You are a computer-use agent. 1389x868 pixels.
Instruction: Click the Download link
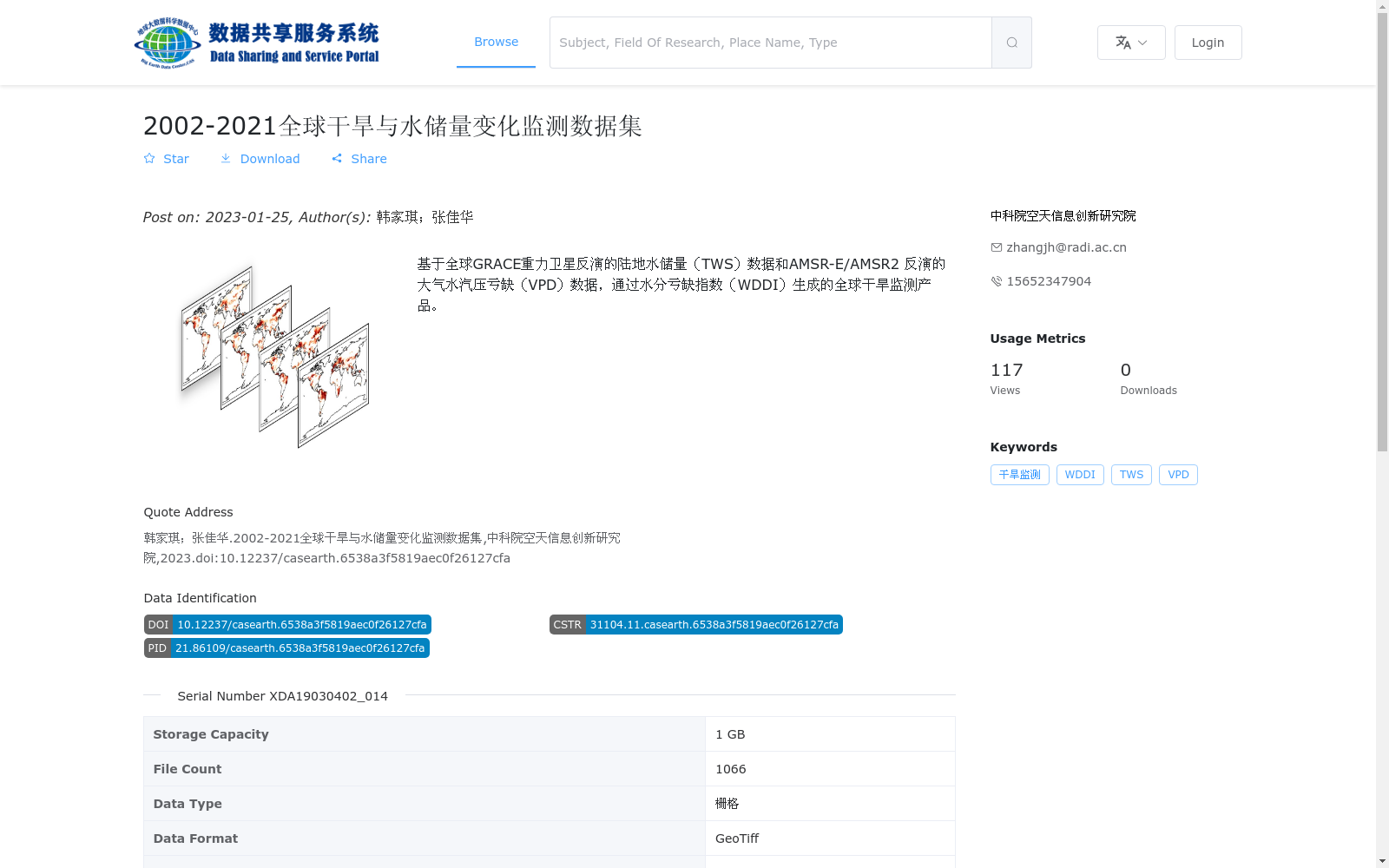(269, 159)
